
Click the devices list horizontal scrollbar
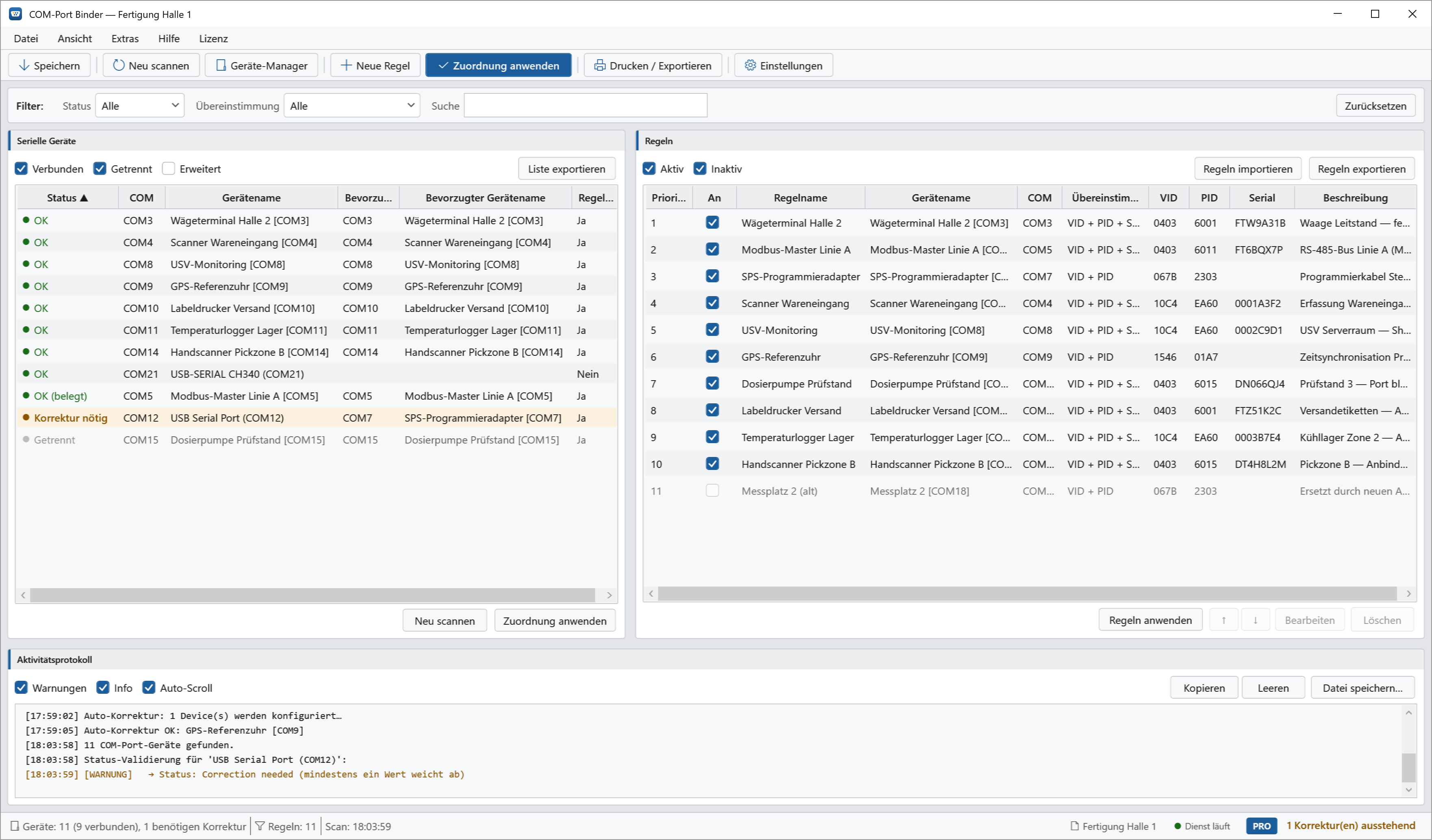pos(312,595)
